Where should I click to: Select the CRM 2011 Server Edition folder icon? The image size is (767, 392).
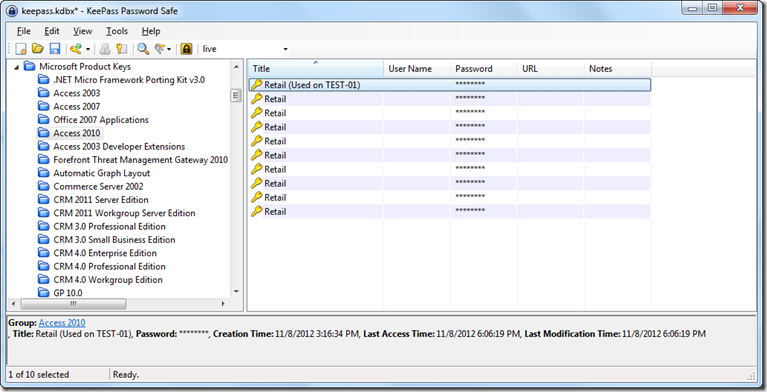click(44, 200)
